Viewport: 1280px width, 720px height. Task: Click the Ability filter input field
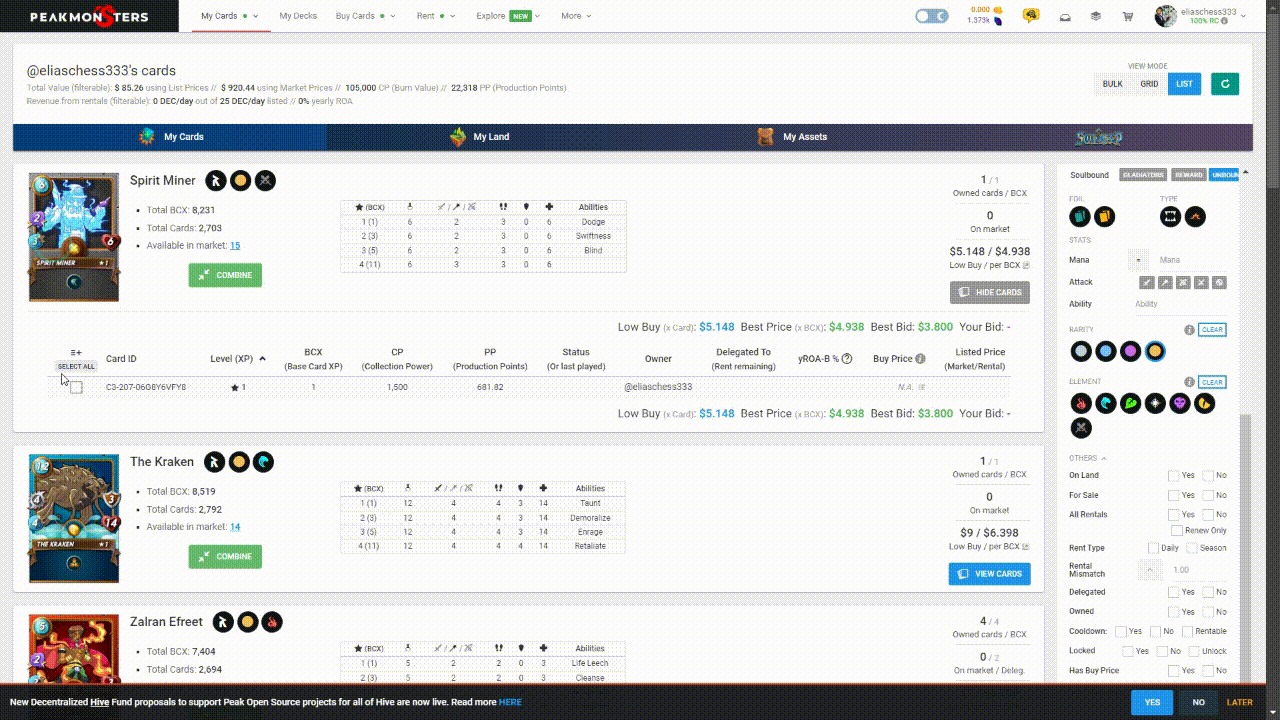coord(1180,304)
